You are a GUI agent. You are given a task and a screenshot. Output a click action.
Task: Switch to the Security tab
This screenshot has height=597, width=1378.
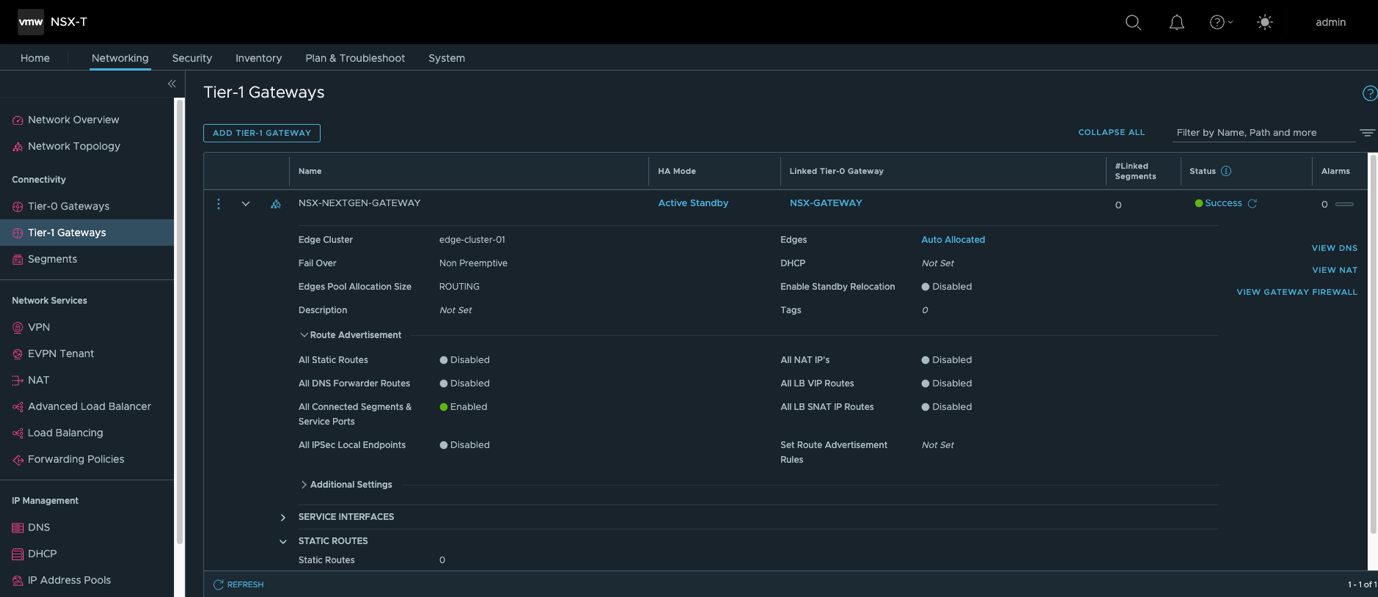192,58
